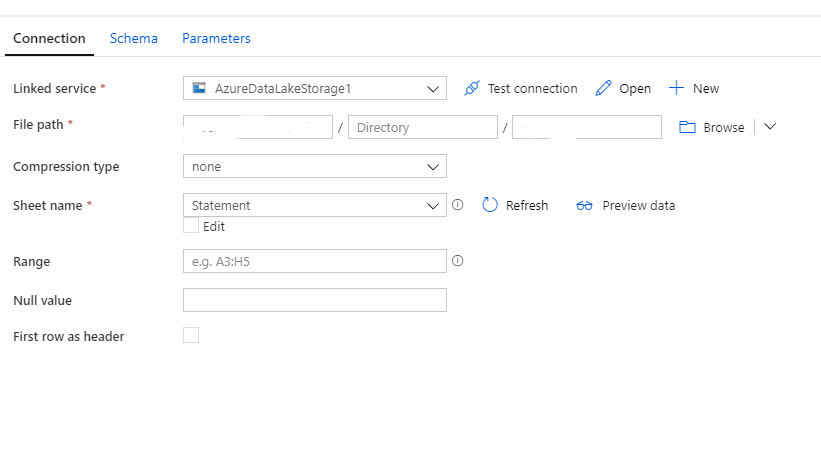
Task: Click the Browse button text
Action: click(724, 128)
